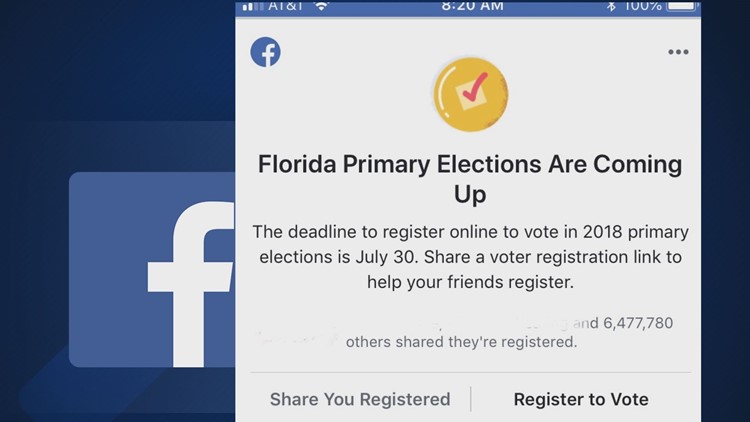750x422 pixels.
Task: Click the July 30 deadline description text
Action: (x=470, y=257)
